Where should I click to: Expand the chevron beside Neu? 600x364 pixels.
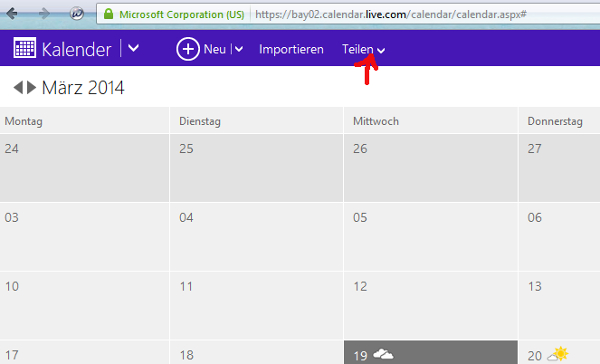point(239,49)
